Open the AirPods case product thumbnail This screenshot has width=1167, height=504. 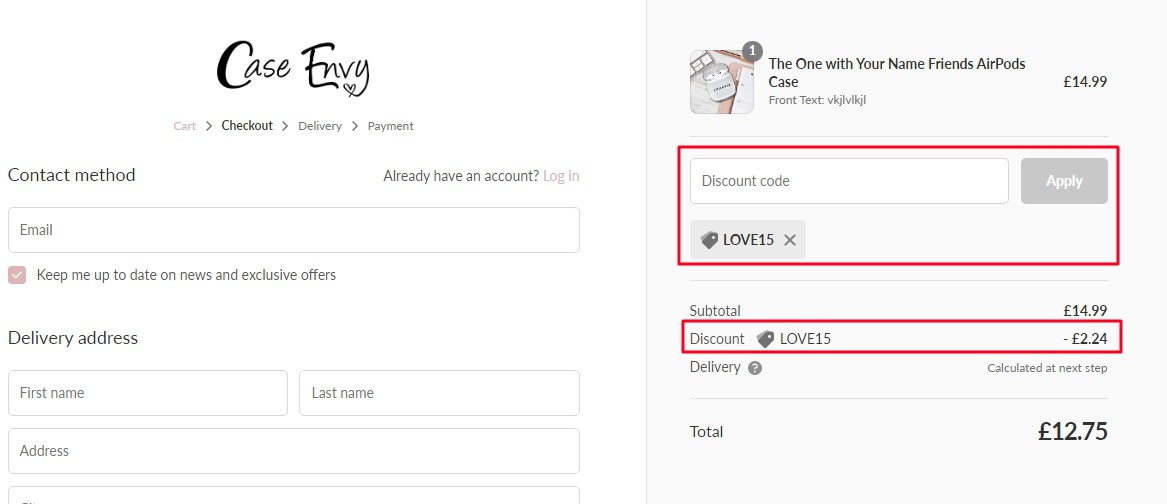click(721, 82)
